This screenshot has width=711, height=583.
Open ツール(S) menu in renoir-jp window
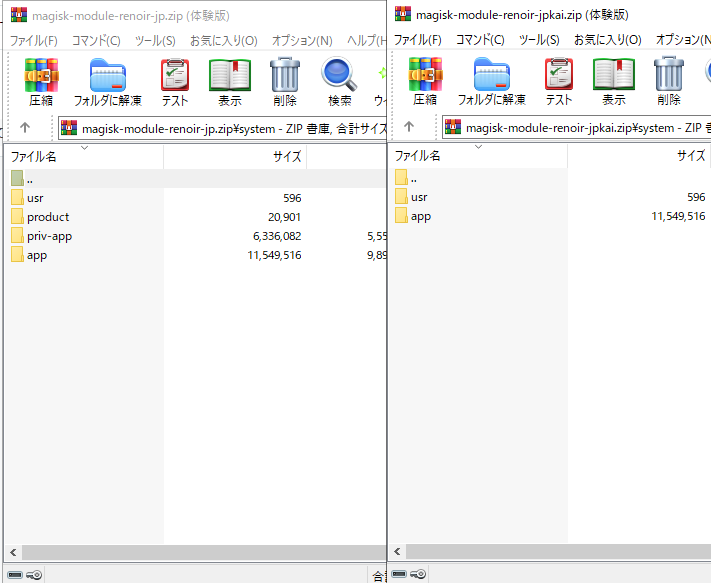pos(155,41)
